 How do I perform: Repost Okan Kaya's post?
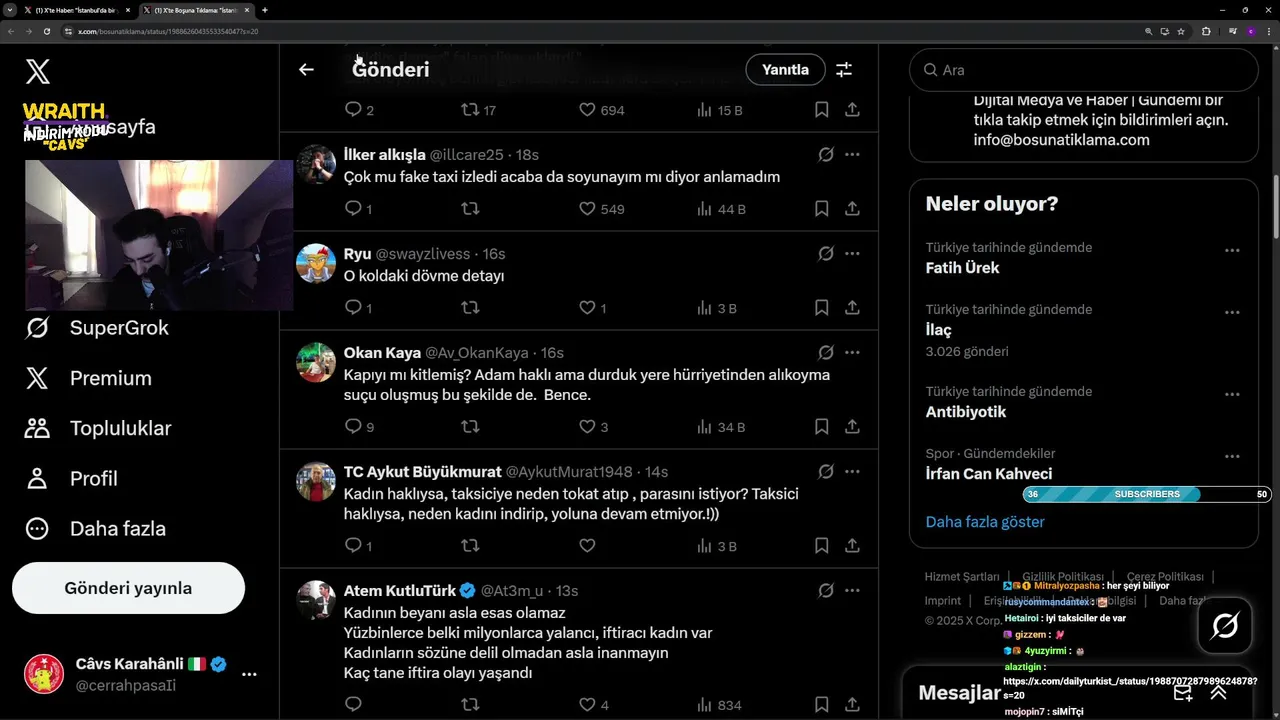pos(470,427)
